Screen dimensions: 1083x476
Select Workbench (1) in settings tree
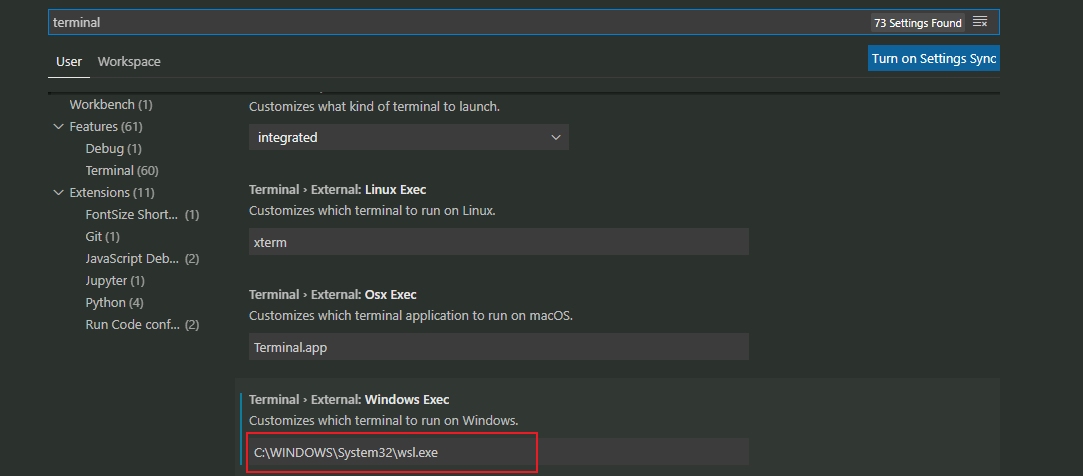click(x=111, y=105)
